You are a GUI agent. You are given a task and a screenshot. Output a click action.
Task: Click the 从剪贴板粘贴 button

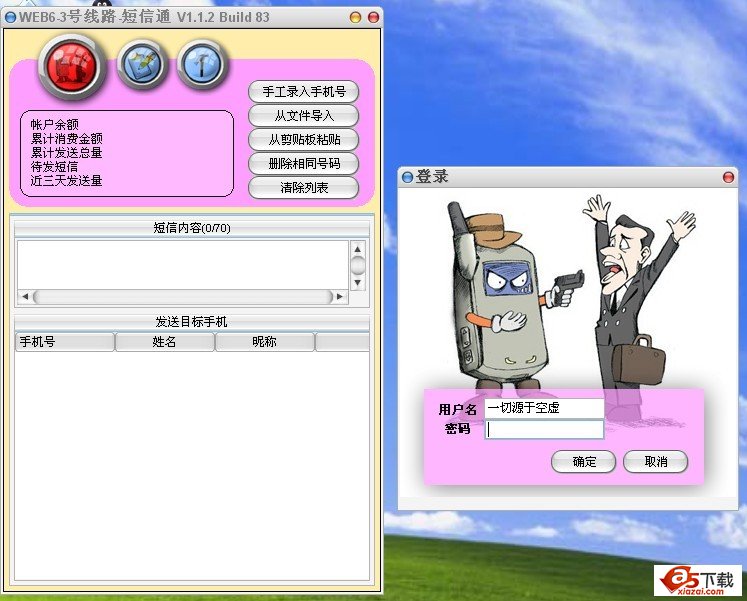(303, 140)
